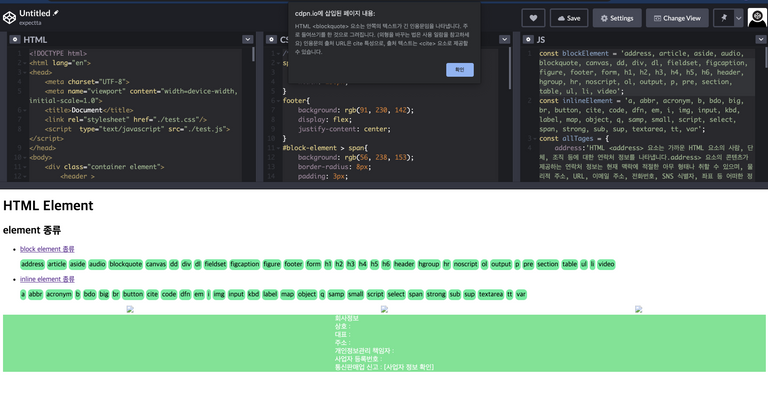
Task: Click the 'fieldset' tag
Action: pyautogui.click(x=215, y=264)
